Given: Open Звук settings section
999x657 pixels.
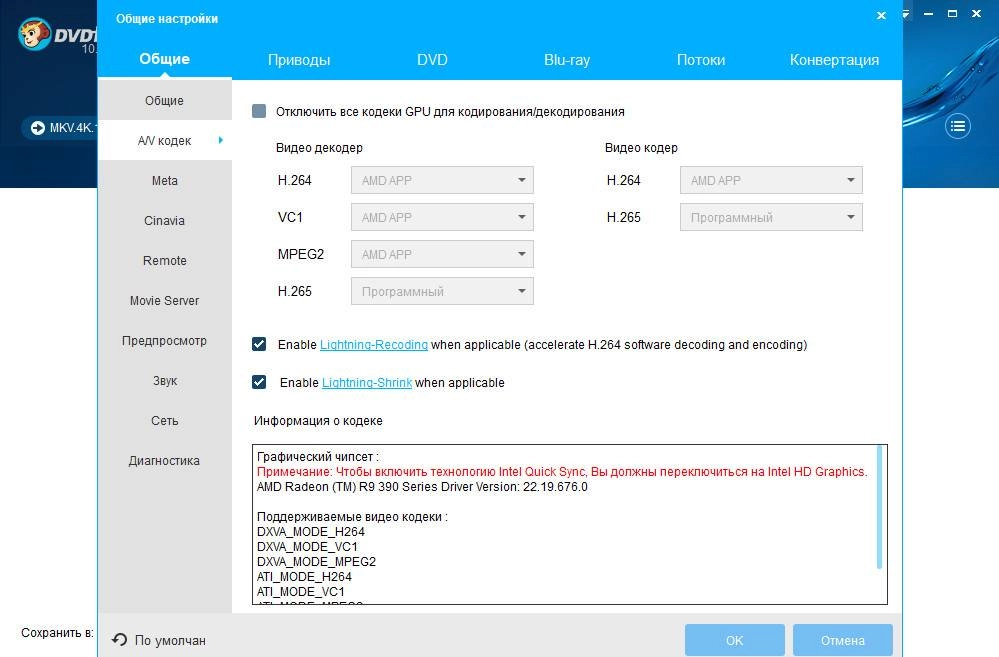Looking at the screenshot, I should 164,380.
